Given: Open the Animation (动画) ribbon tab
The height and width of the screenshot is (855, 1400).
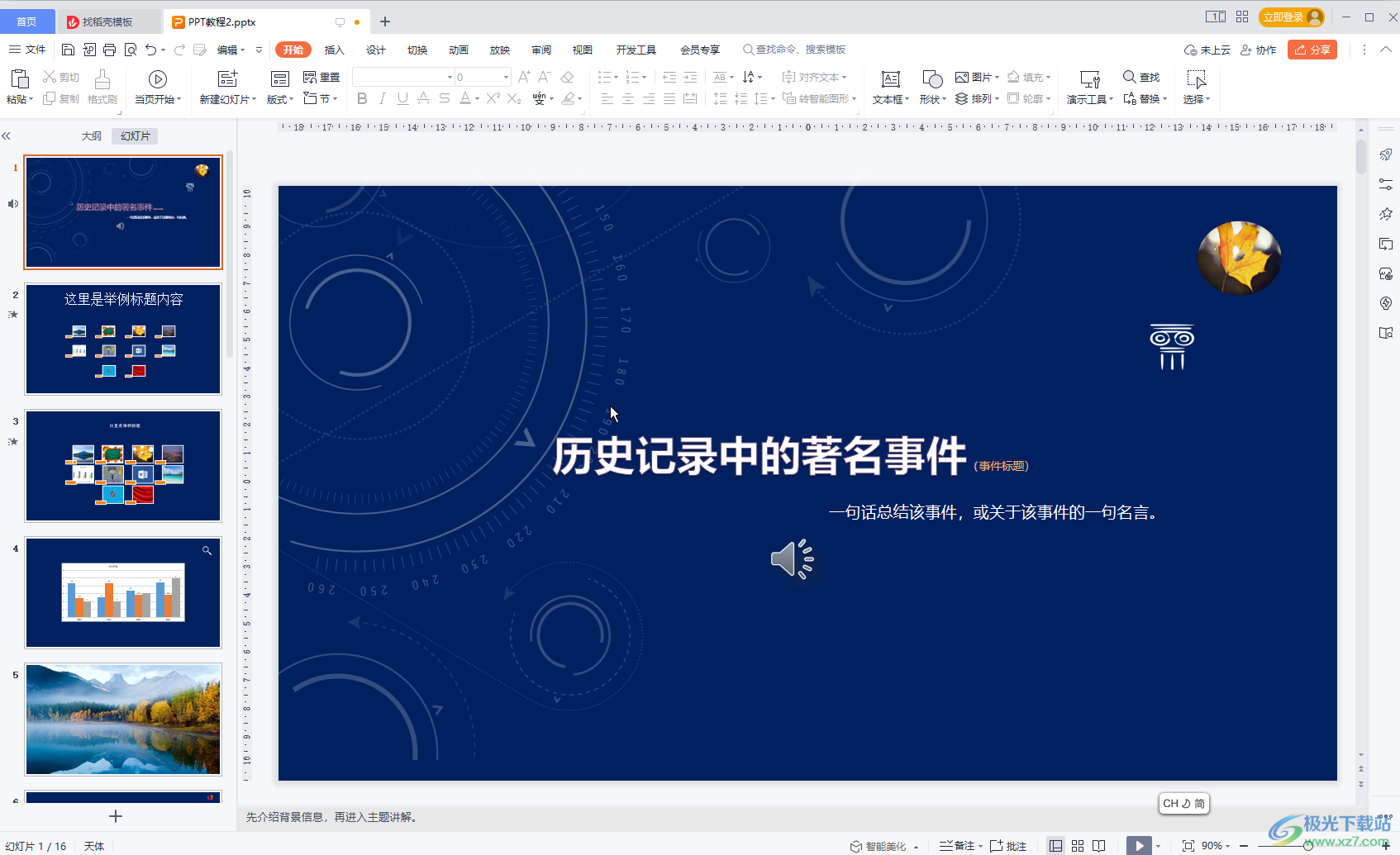Looking at the screenshot, I should [458, 50].
